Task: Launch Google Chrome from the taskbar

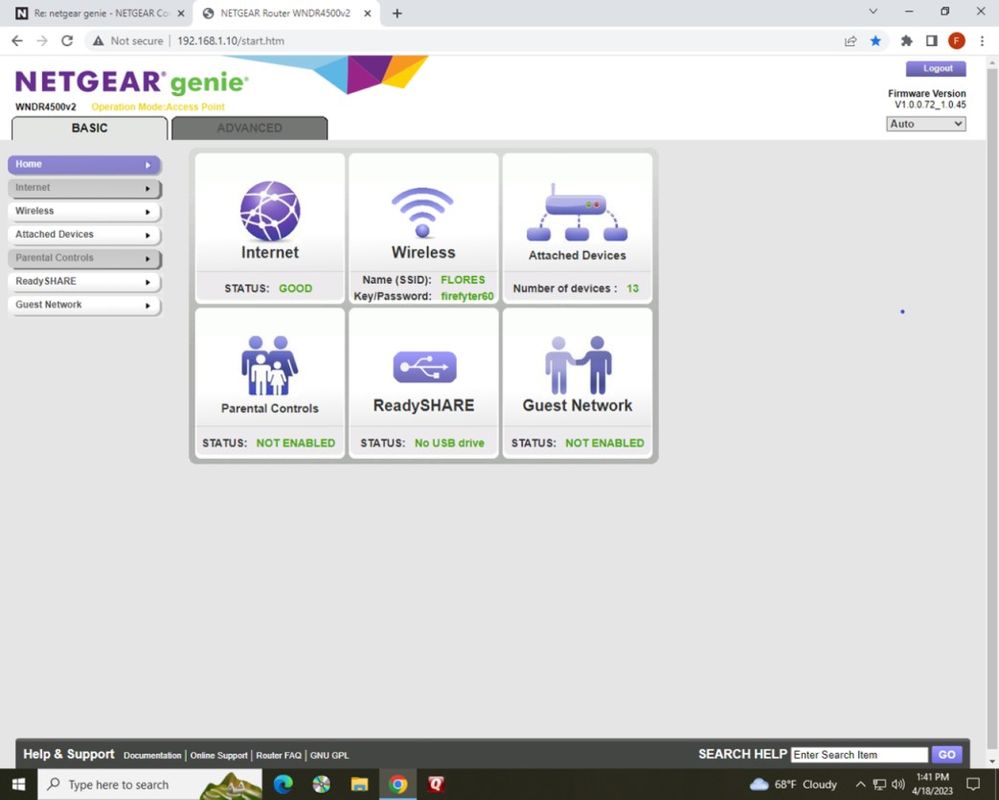Action: click(397, 784)
